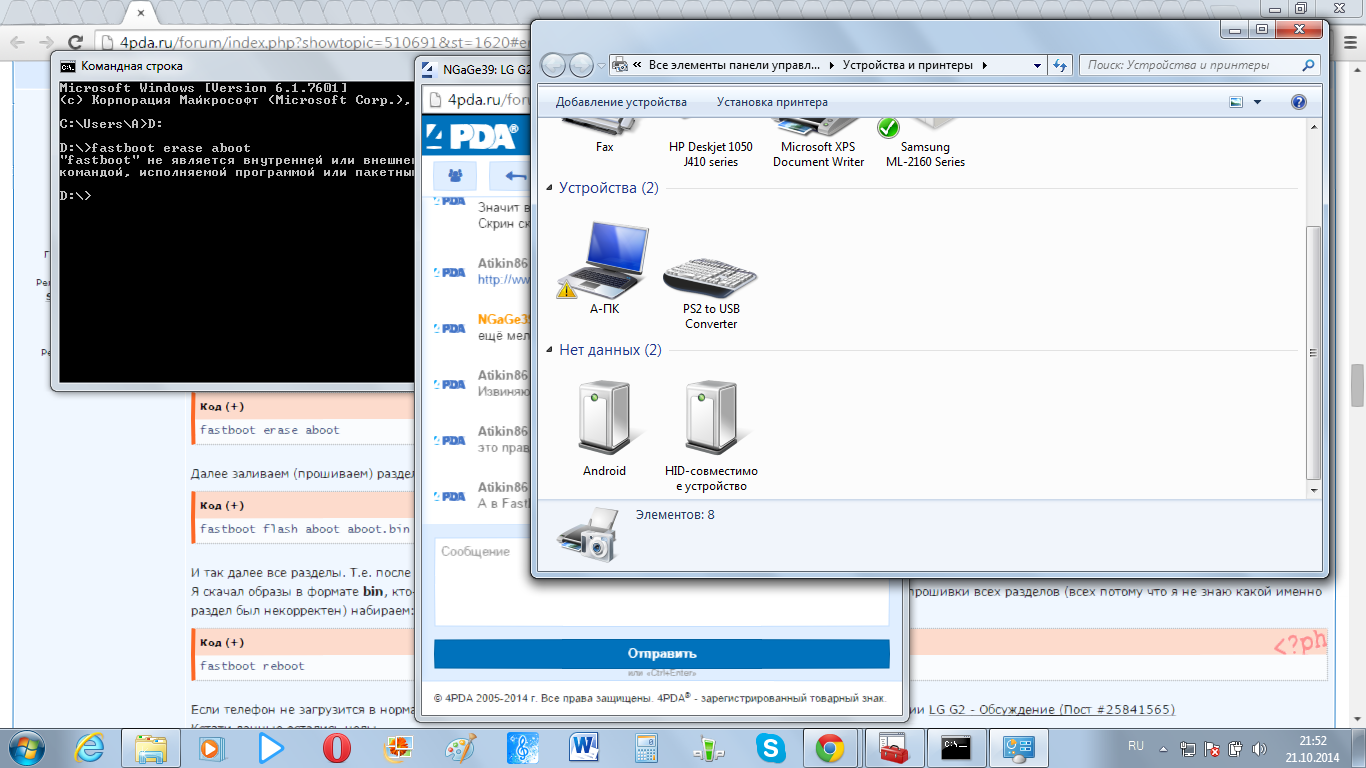Click the Сообщение text area
The image size is (1366, 768).
pyautogui.click(x=661, y=581)
